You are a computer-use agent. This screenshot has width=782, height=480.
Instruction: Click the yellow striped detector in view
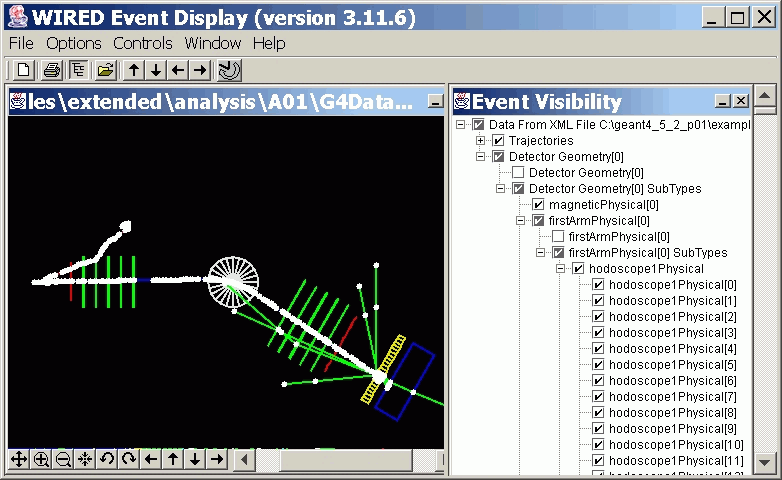pos(383,369)
